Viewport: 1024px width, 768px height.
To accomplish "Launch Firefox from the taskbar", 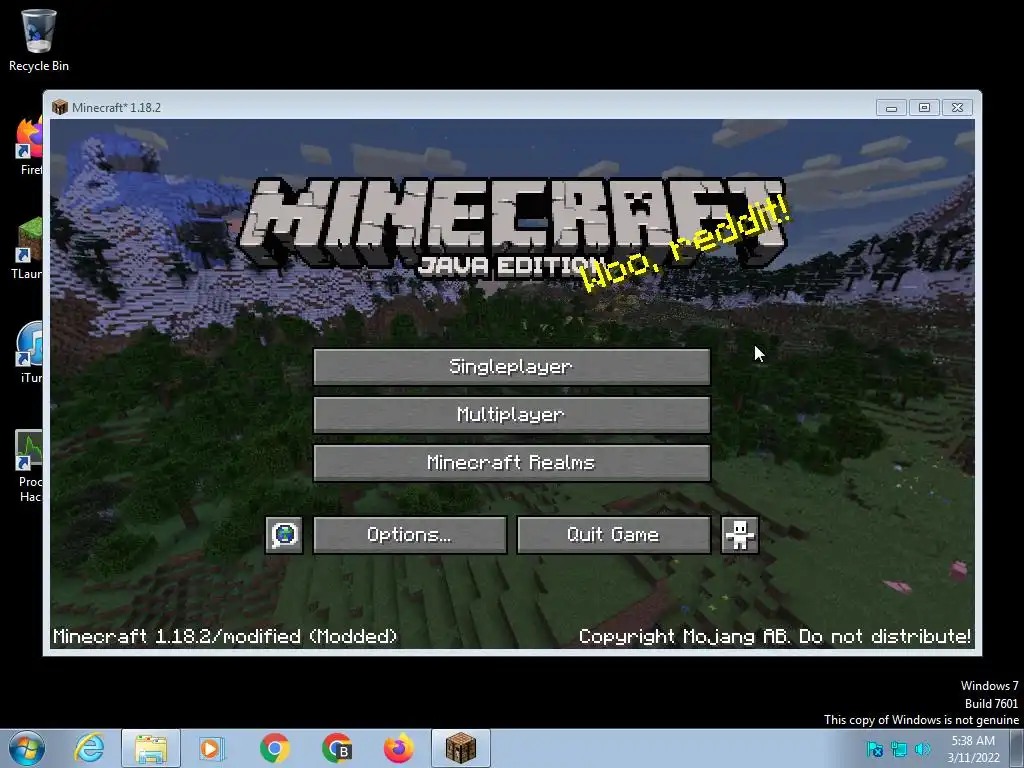I will (398, 748).
